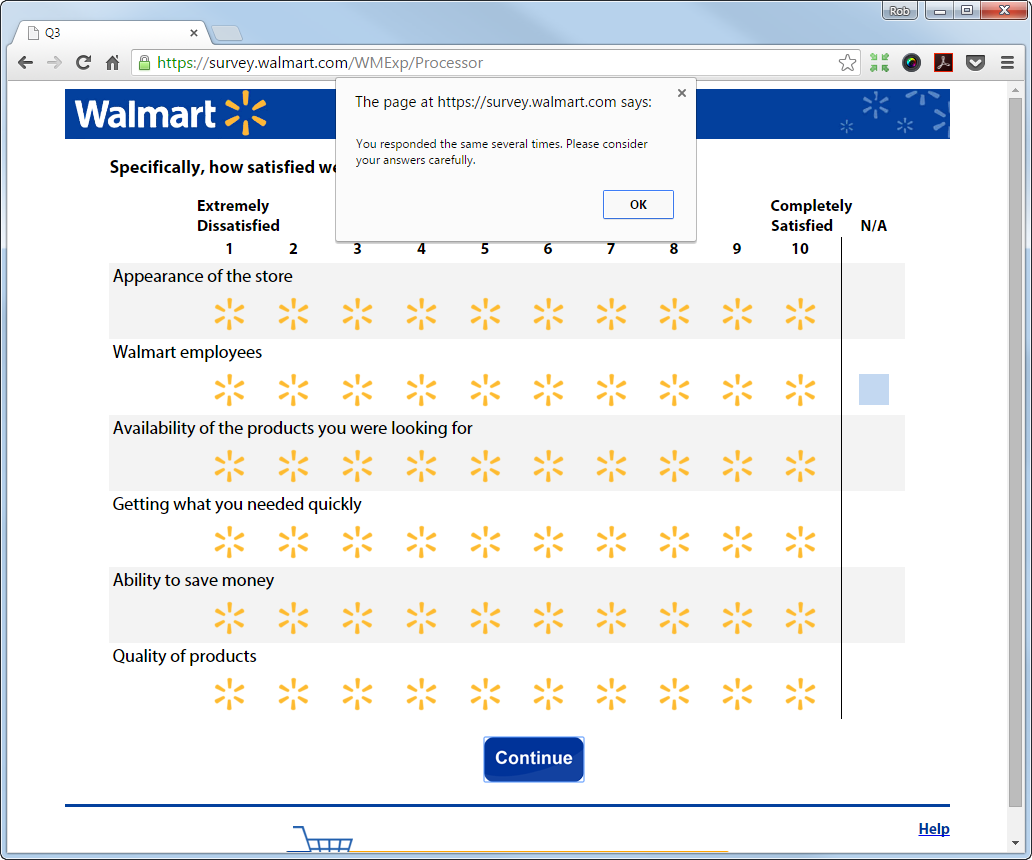Open the Adobe Acrobat extension icon
The height and width of the screenshot is (860, 1032).
(x=943, y=62)
